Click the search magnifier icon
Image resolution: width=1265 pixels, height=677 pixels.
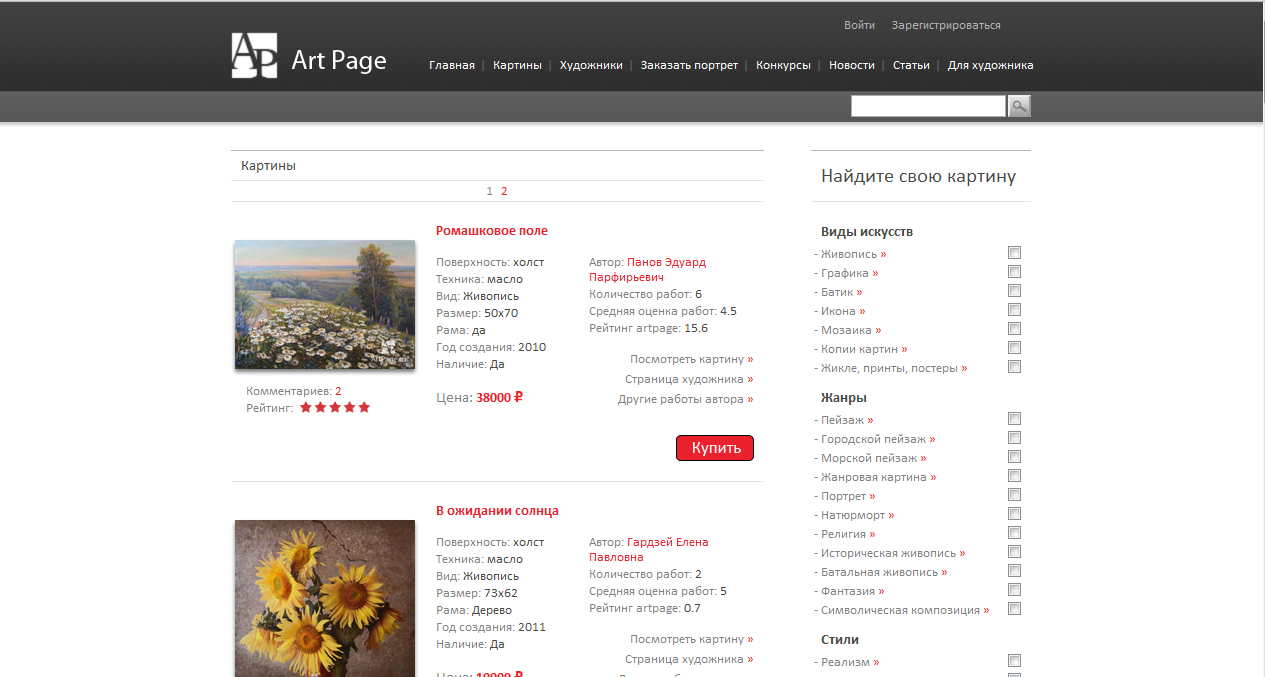click(1018, 105)
